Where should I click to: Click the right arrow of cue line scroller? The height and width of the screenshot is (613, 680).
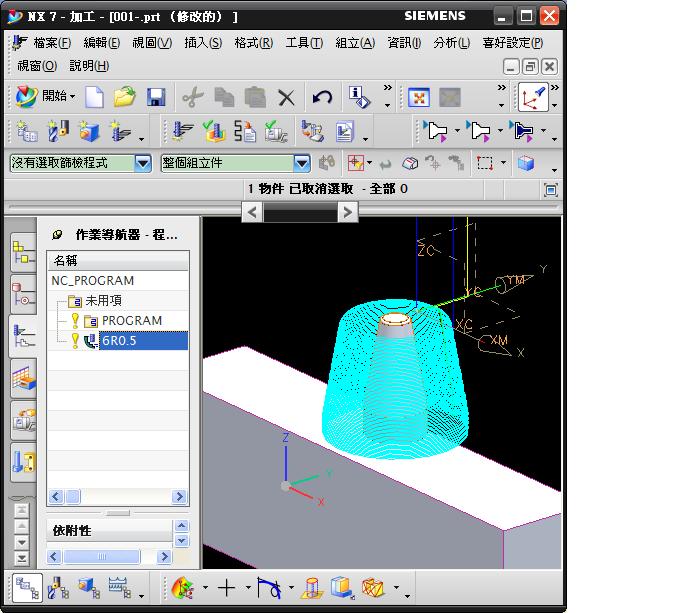[347, 212]
